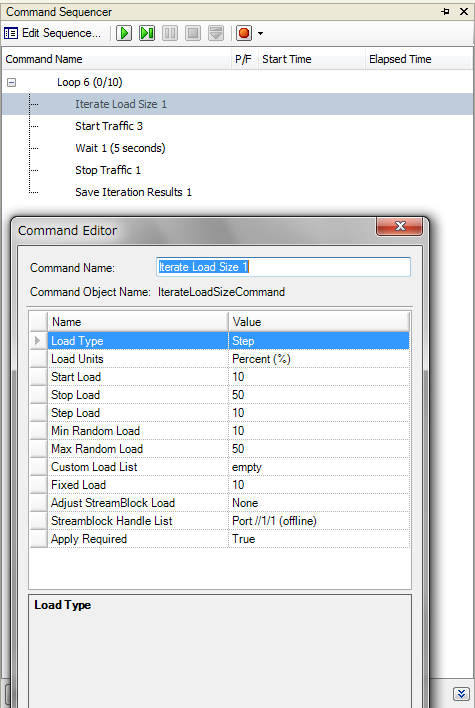The height and width of the screenshot is (708, 475).
Task: Select the Start Traffic 3 command
Action: tap(109, 126)
